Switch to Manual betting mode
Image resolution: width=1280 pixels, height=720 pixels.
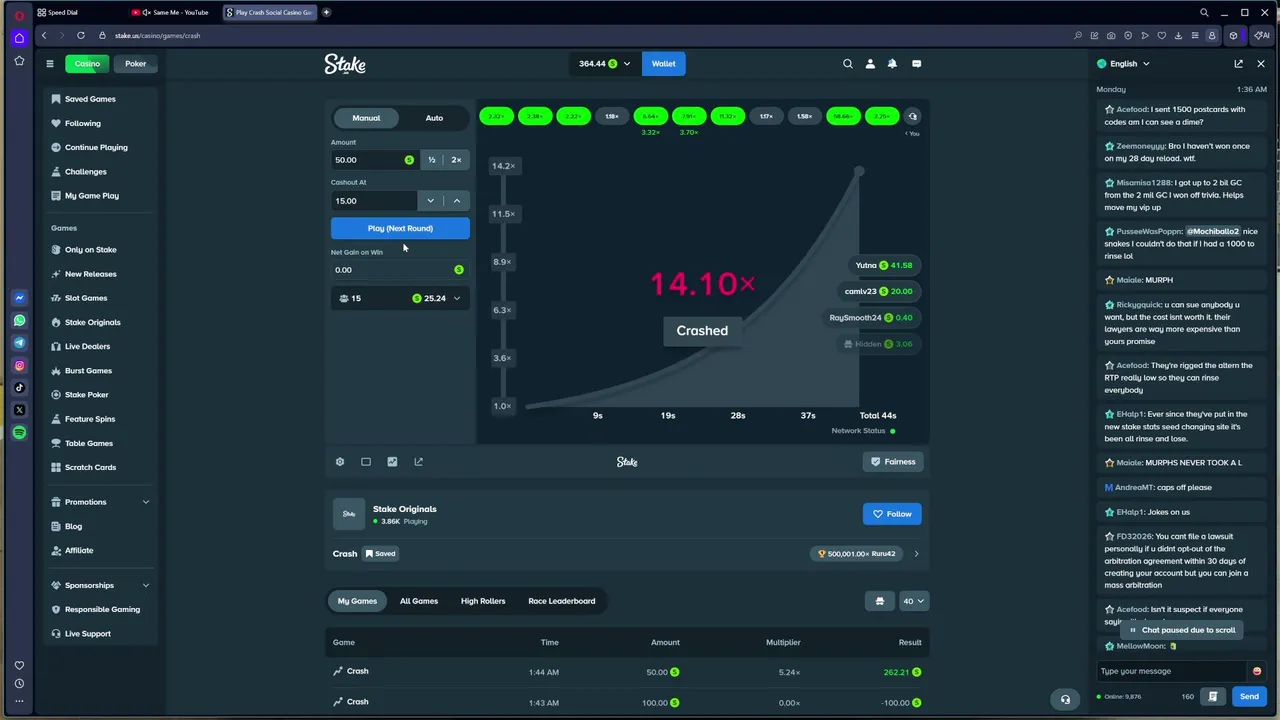366,118
